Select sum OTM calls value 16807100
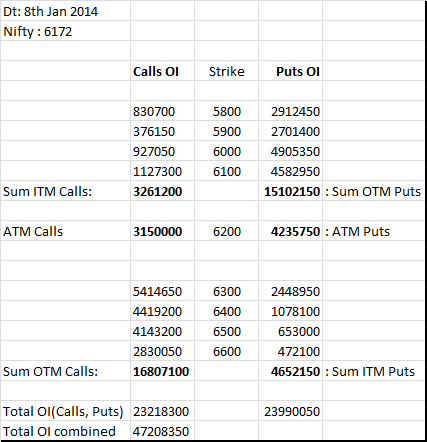Image resolution: width=427 pixels, height=442 pixels. (162, 371)
